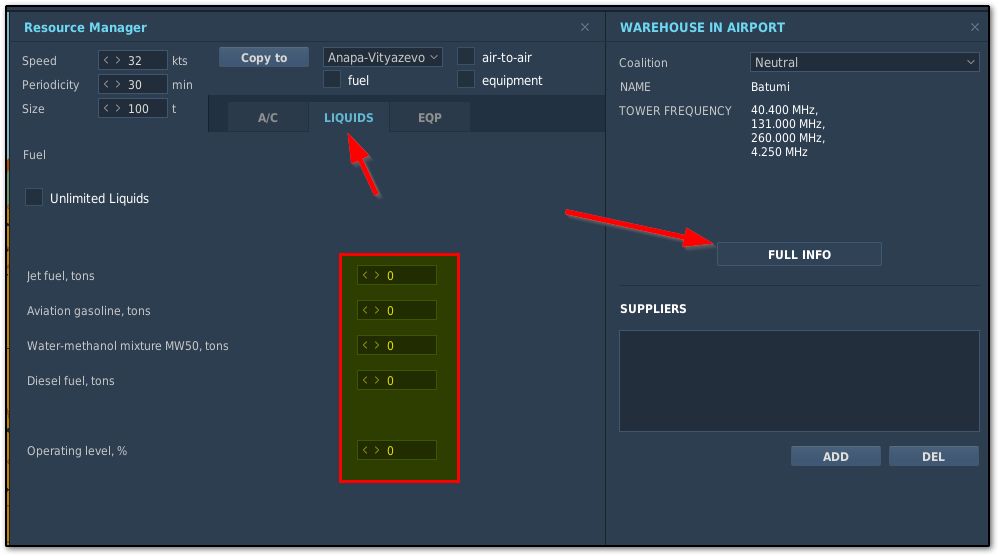Switch to the A/C tab
Screen dimensions: 999x556
(x=268, y=118)
